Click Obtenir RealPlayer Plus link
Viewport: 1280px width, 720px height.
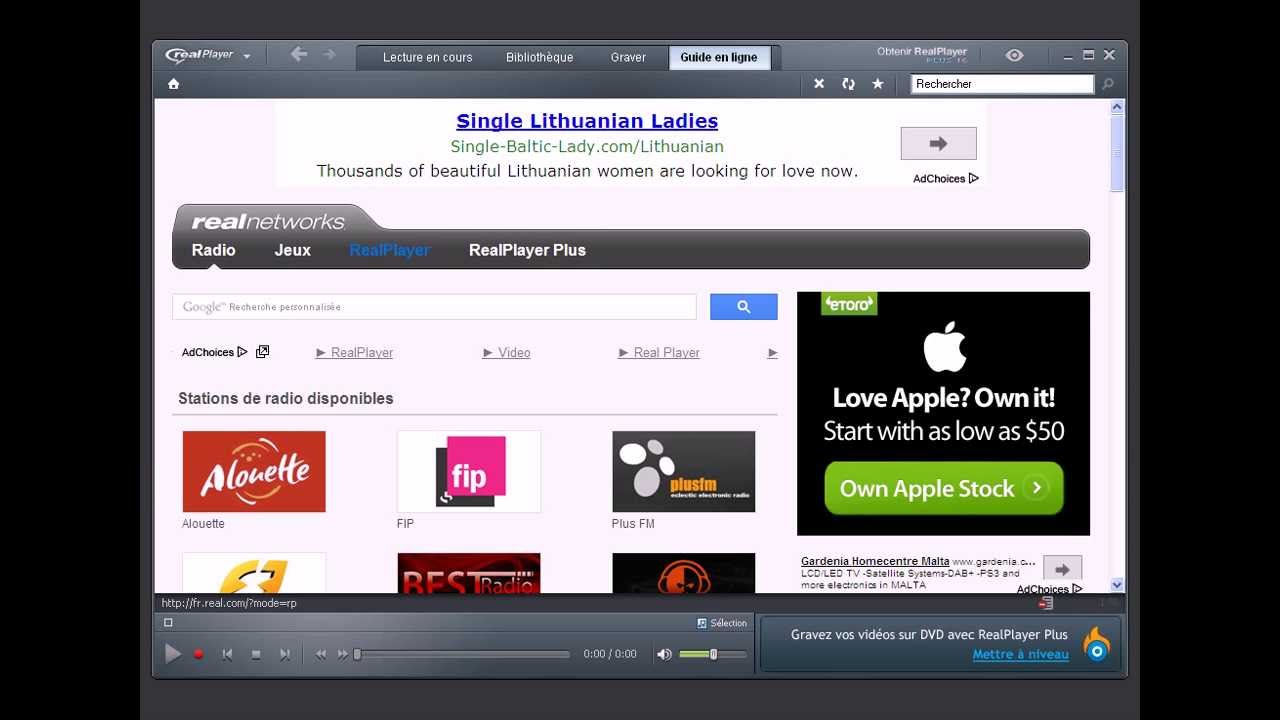point(922,55)
